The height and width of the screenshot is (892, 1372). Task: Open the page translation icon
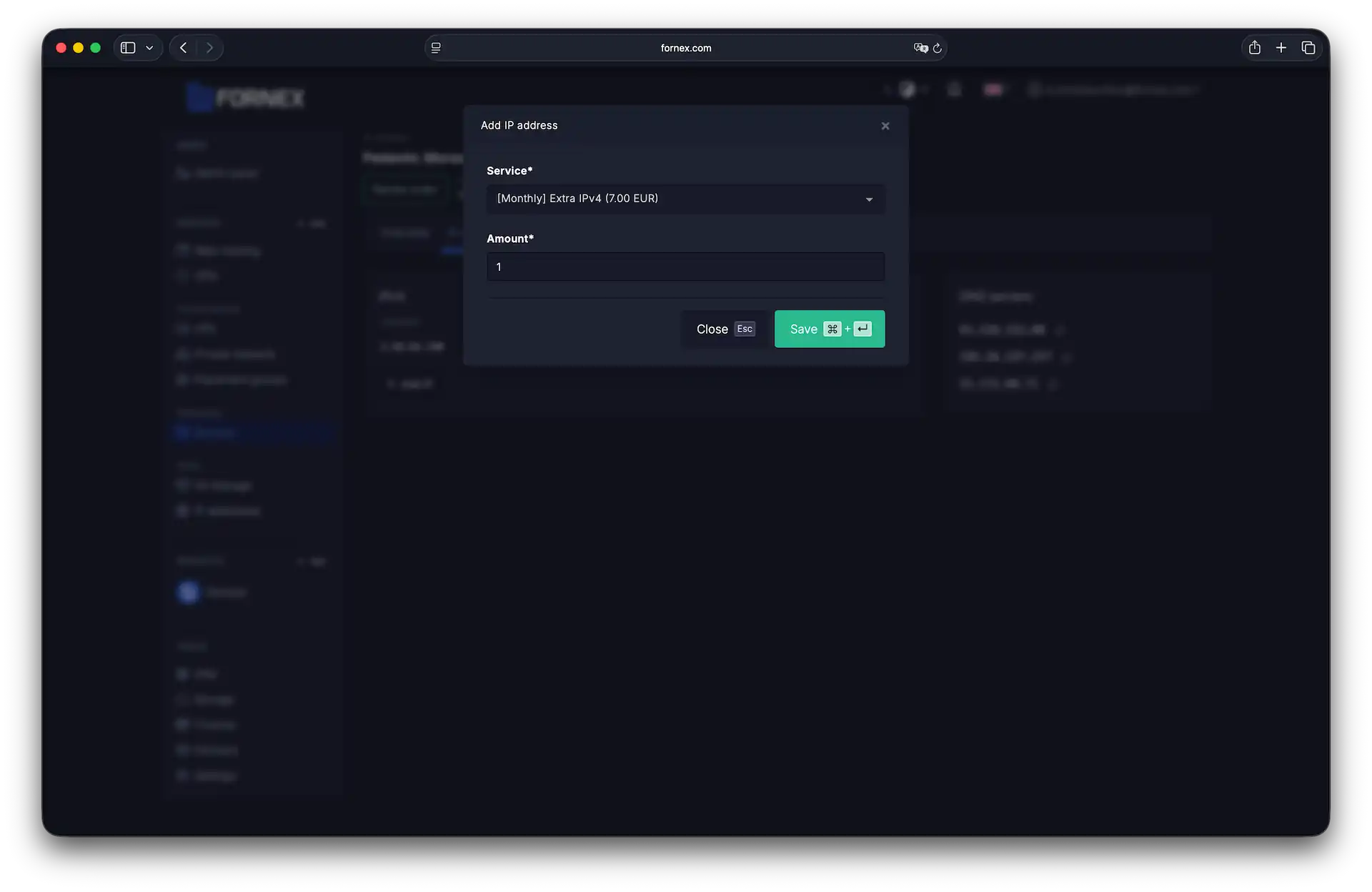point(920,48)
